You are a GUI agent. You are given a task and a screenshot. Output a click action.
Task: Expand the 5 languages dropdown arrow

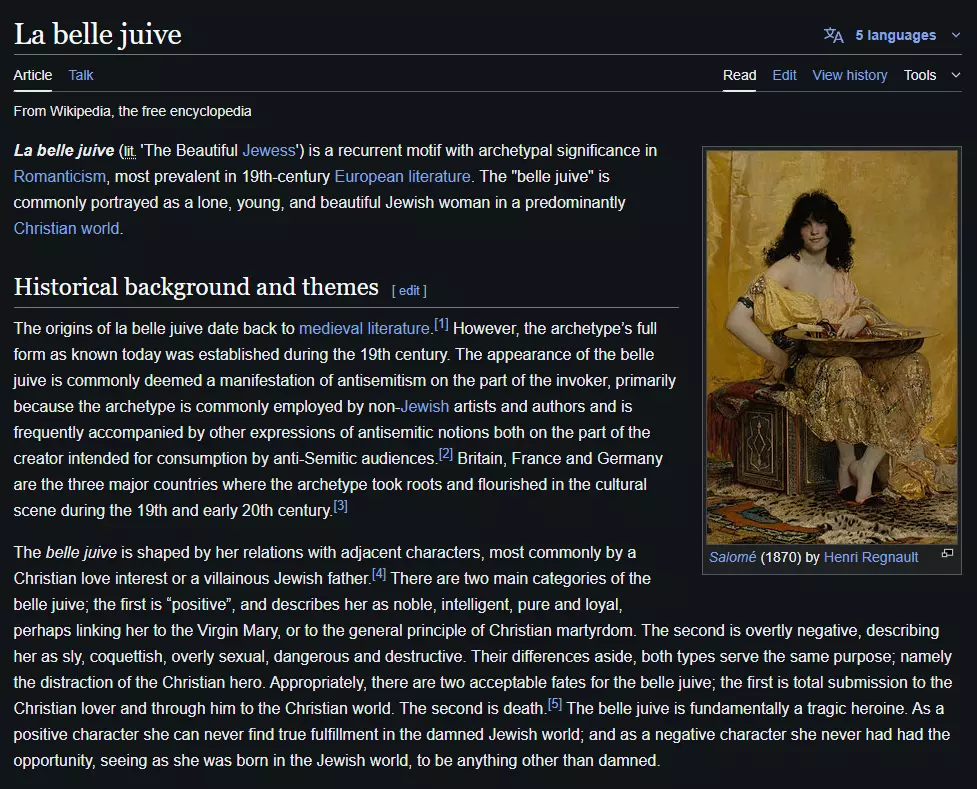point(956,35)
